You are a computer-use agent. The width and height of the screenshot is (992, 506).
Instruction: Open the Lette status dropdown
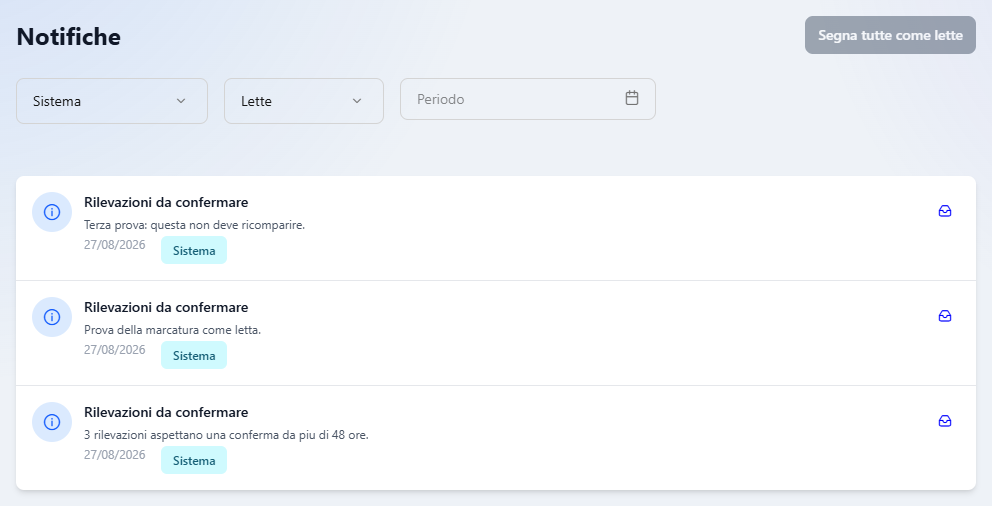point(304,101)
